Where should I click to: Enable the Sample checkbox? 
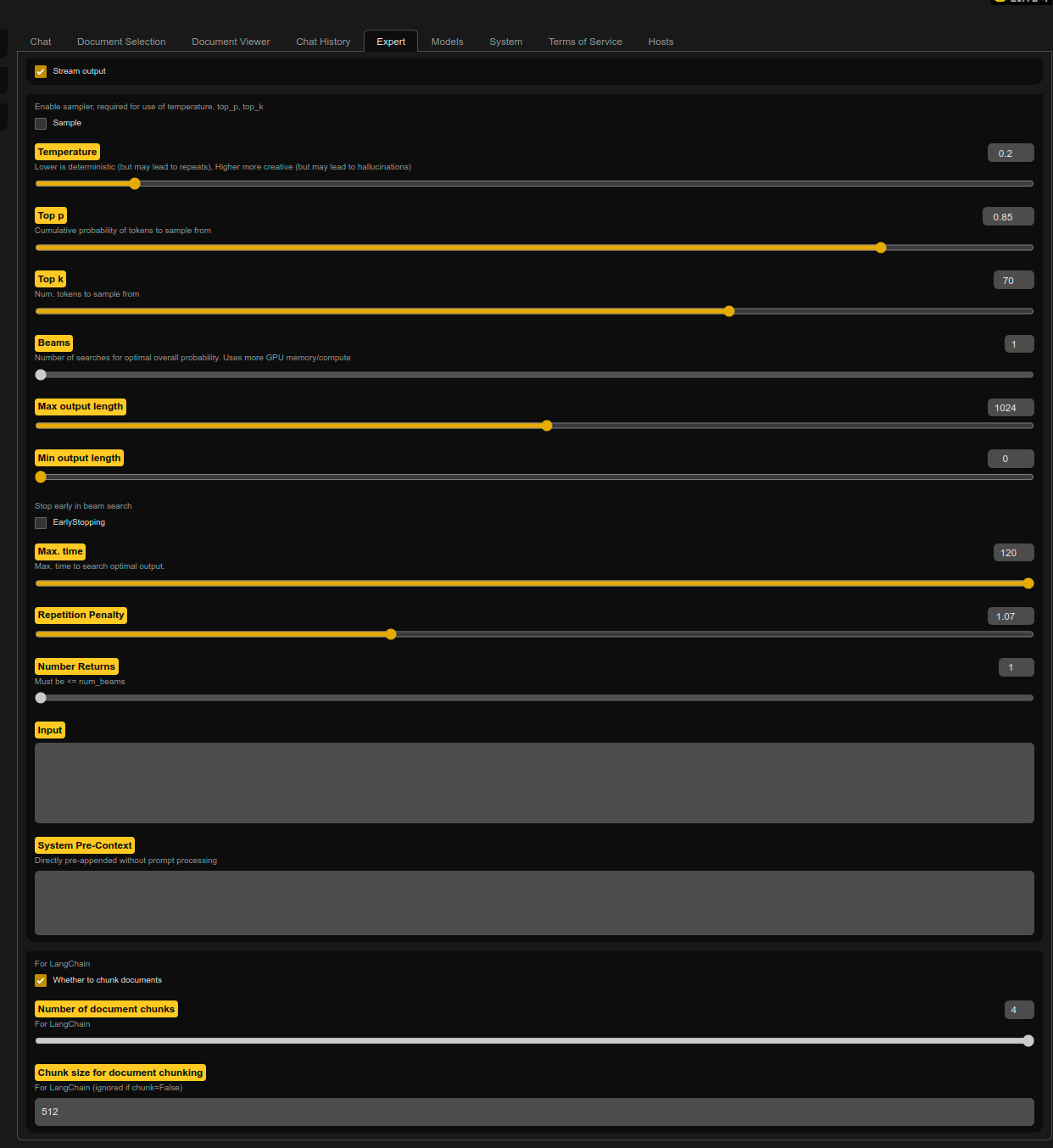click(40, 123)
